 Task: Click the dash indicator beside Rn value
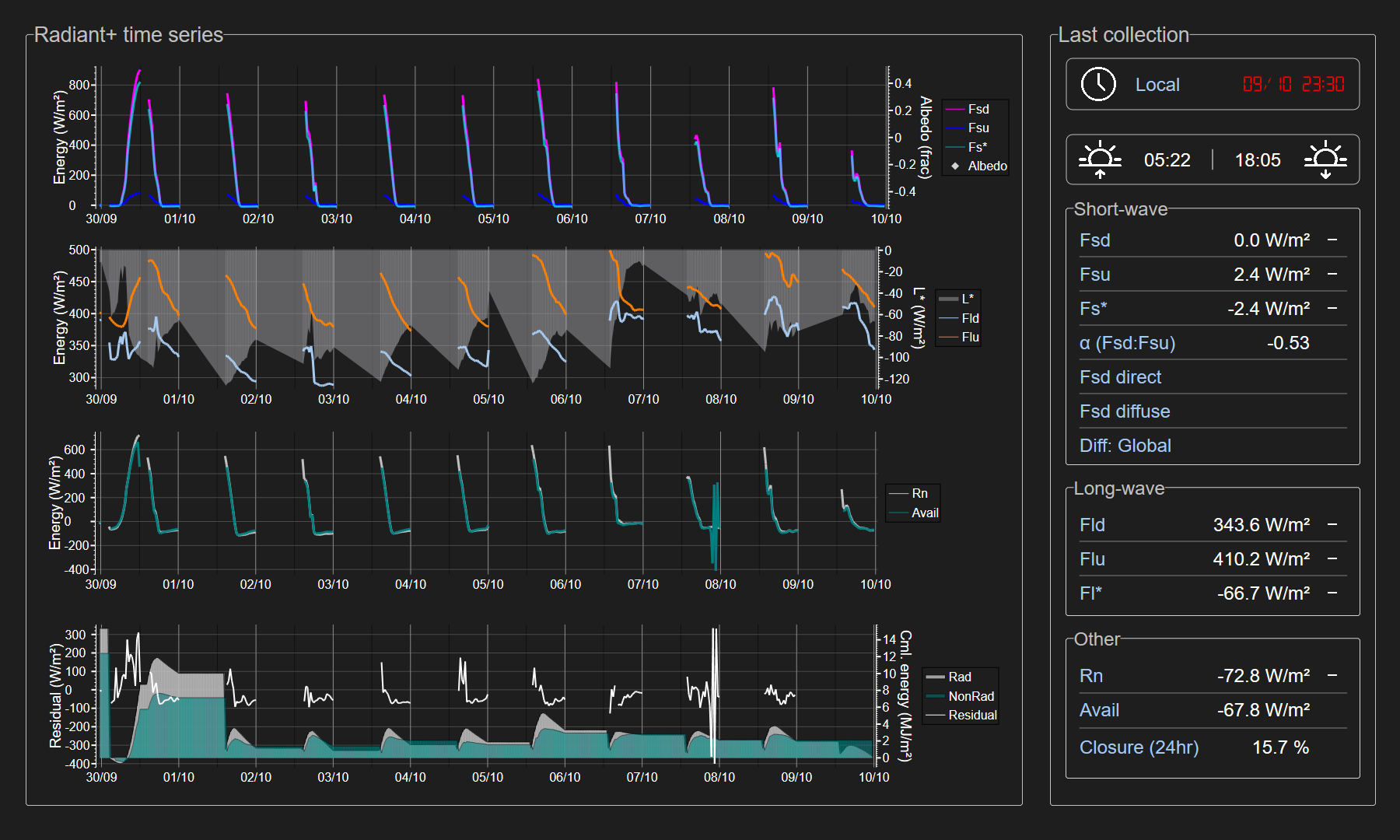tap(1332, 676)
